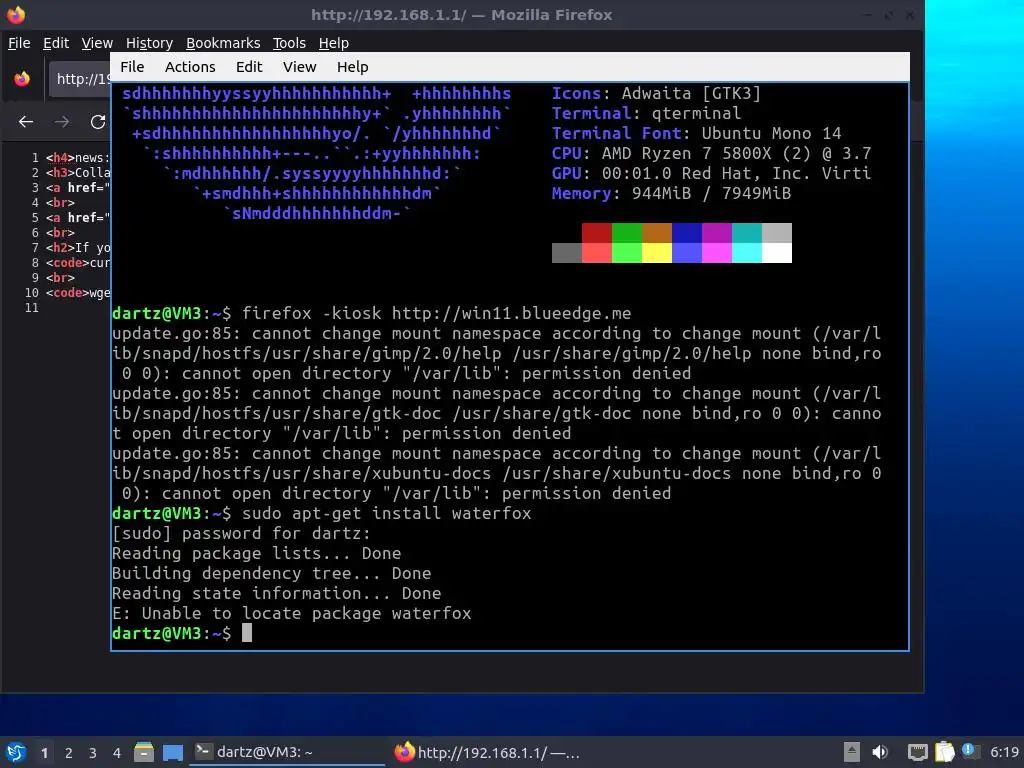Image resolution: width=1024 pixels, height=768 pixels.
Task: Open Firefox's File menu
Action: point(19,43)
